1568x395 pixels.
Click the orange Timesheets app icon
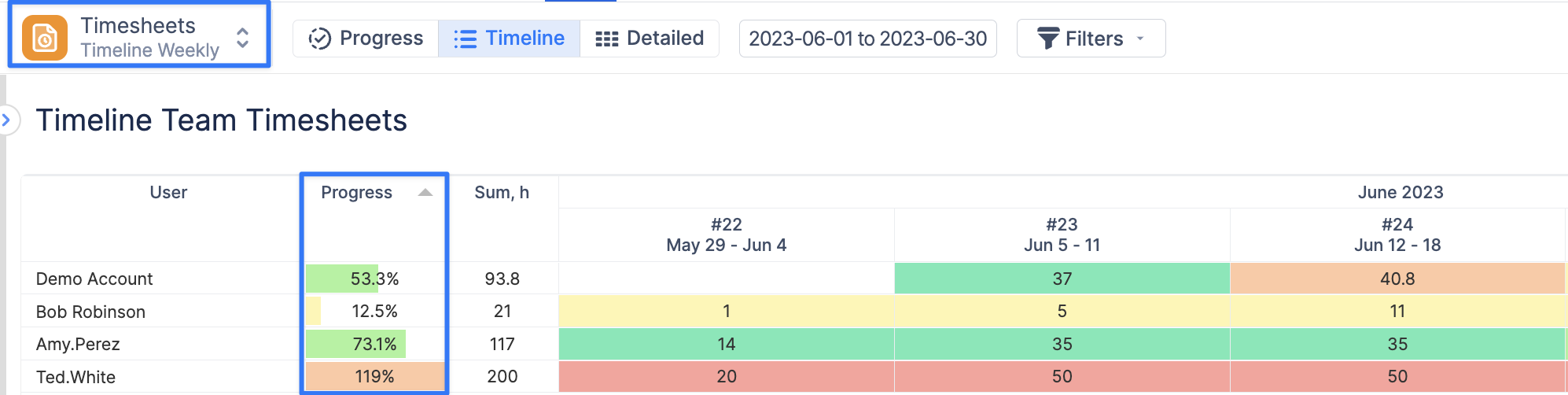click(45, 38)
